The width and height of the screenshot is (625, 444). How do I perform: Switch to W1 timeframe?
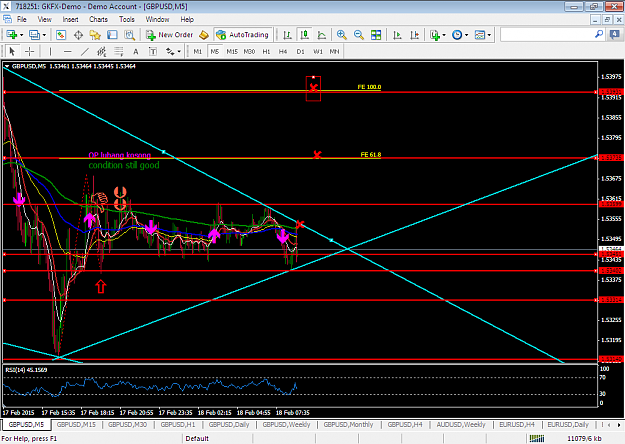[318, 51]
